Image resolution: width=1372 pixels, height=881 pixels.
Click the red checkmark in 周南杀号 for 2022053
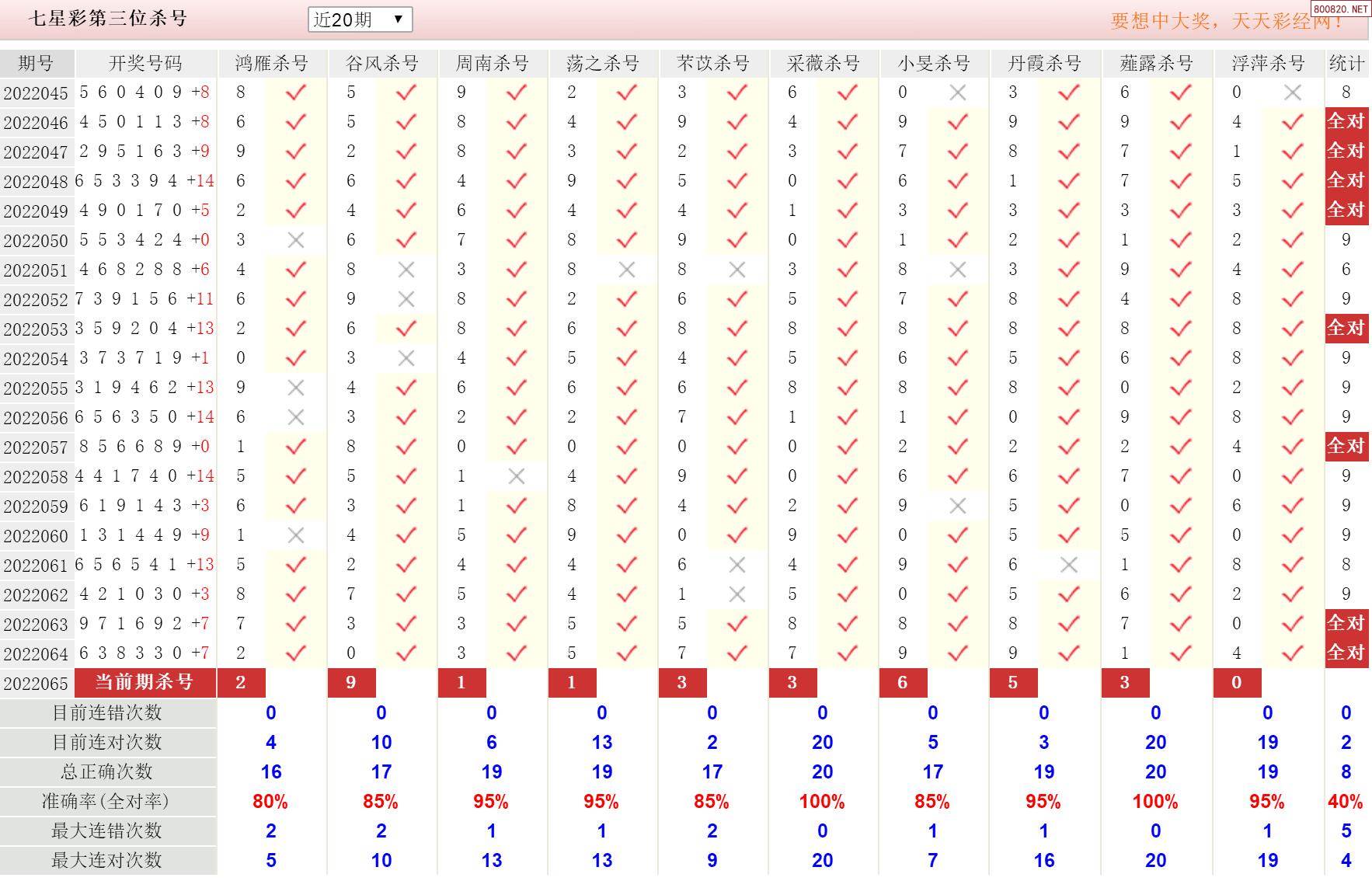click(x=516, y=329)
